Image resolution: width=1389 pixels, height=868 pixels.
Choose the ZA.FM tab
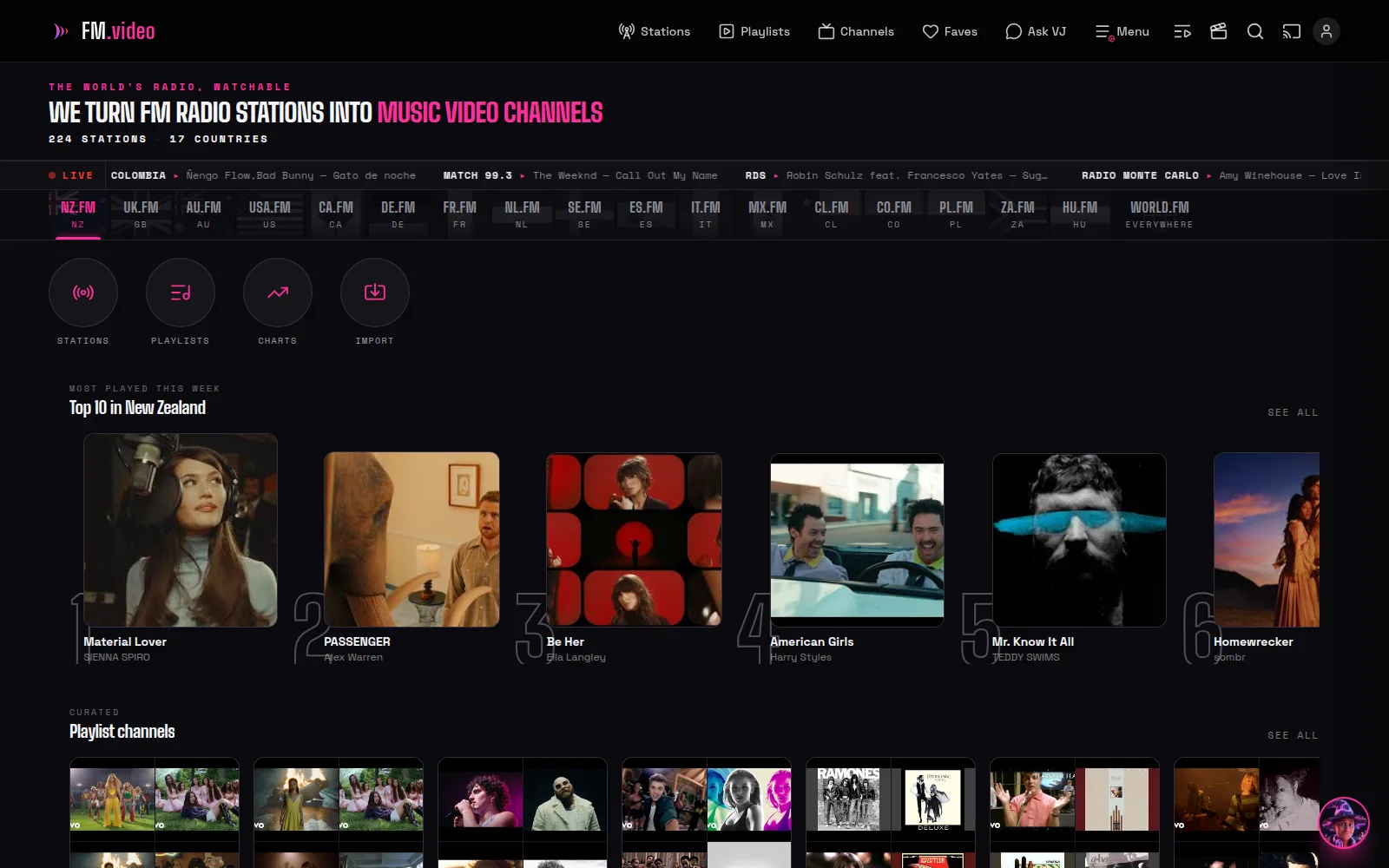pyautogui.click(x=1017, y=214)
